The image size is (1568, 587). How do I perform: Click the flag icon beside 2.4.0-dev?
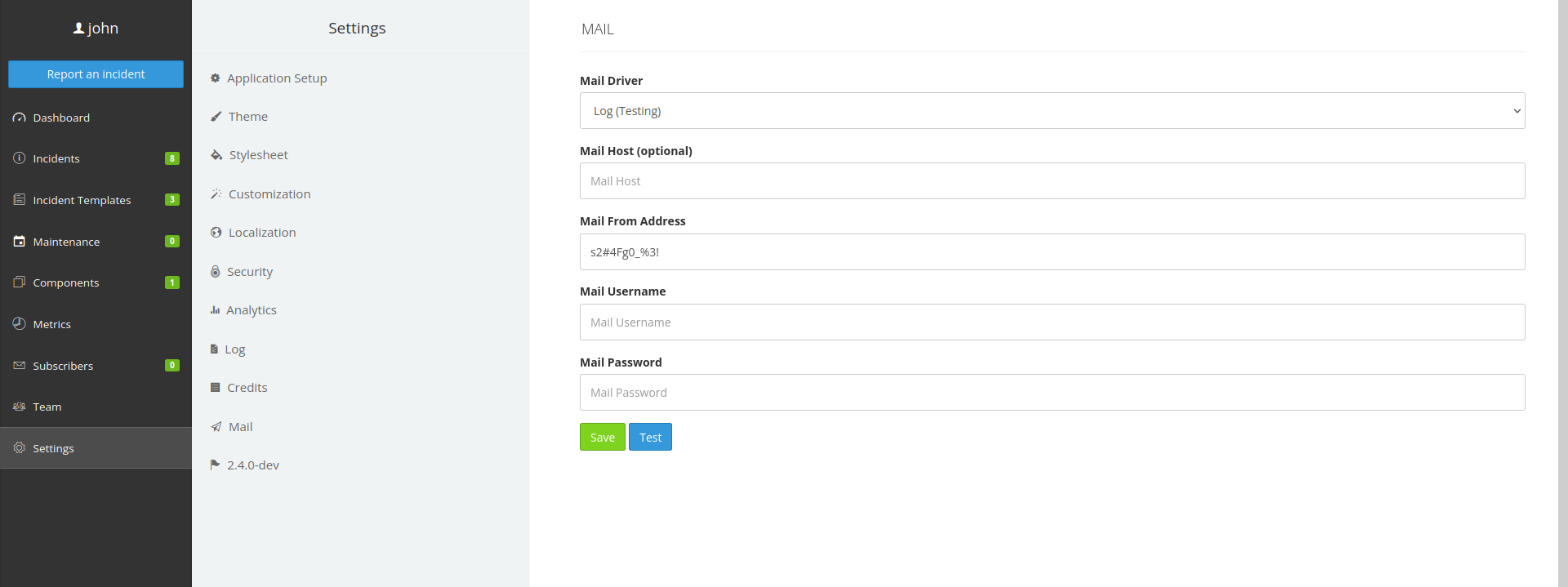pos(216,465)
